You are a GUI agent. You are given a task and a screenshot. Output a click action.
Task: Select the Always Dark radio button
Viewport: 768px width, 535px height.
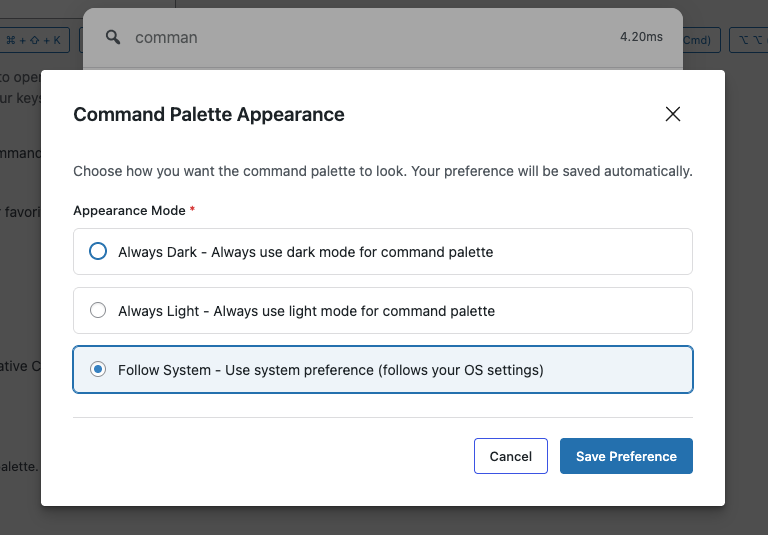pos(98,251)
